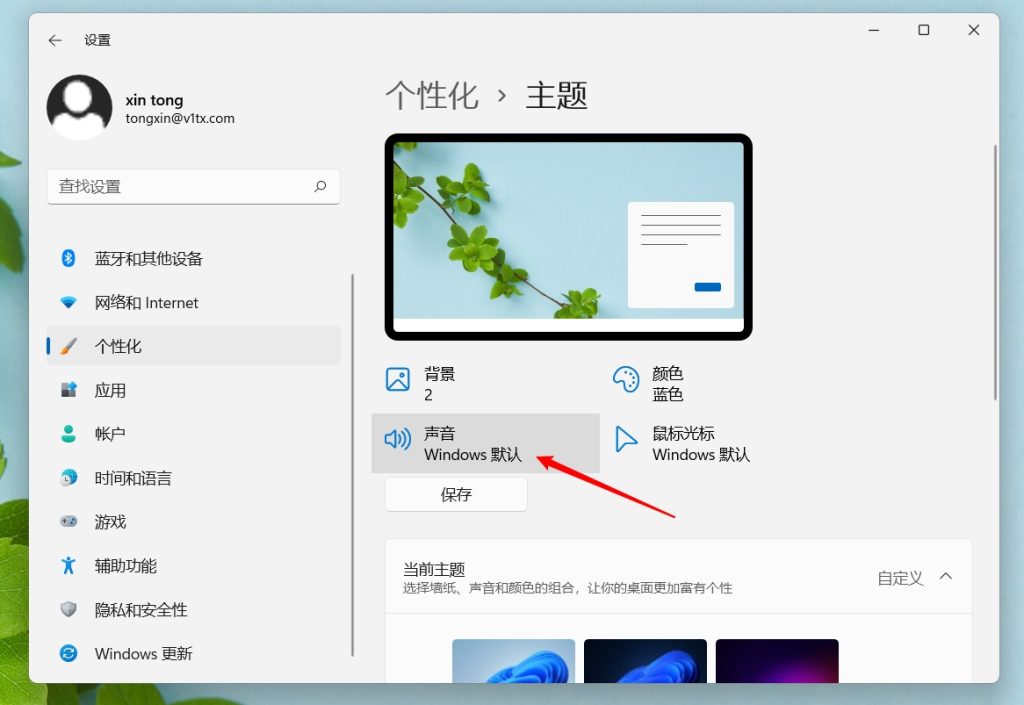Image resolution: width=1024 pixels, height=705 pixels.
Task: Click the Time and language clock icon
Action: (x=69, y=478)
